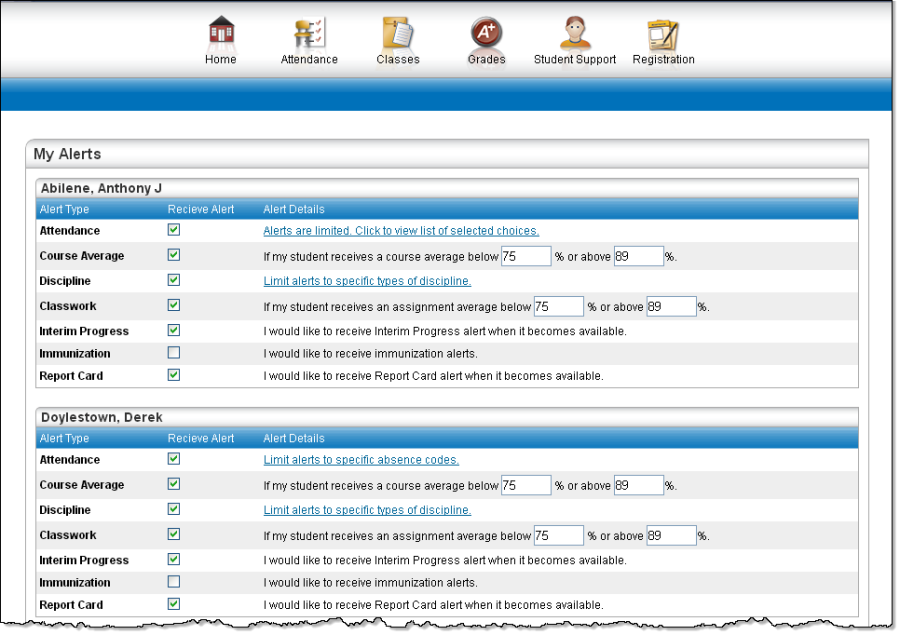Disable Attendance alerts for Anthony Abilene

pyautogui.click(x=175, y=230)
